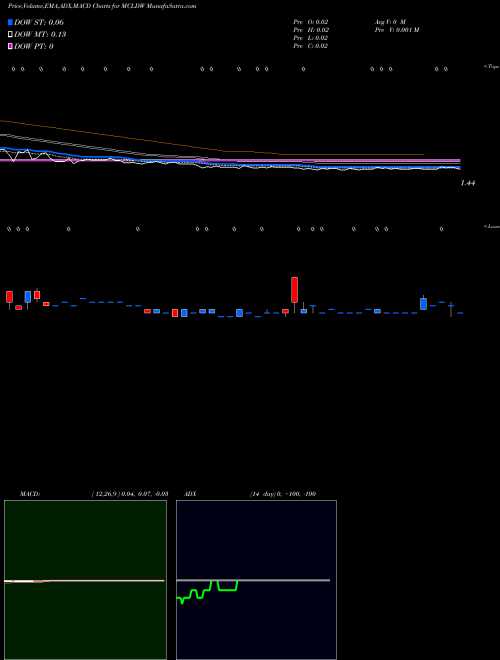
Task: Click the 'MACD:' panel label
Action: 30,494
